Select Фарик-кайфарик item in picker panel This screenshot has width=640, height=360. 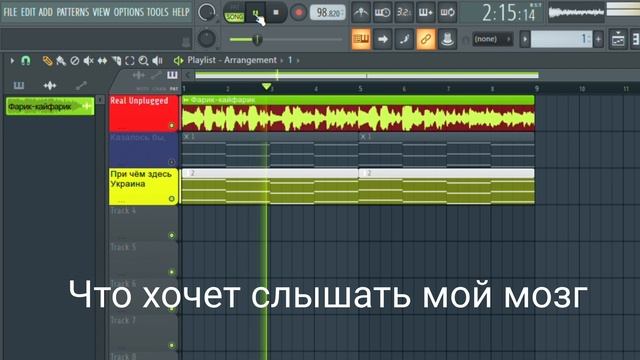point(50,107)
